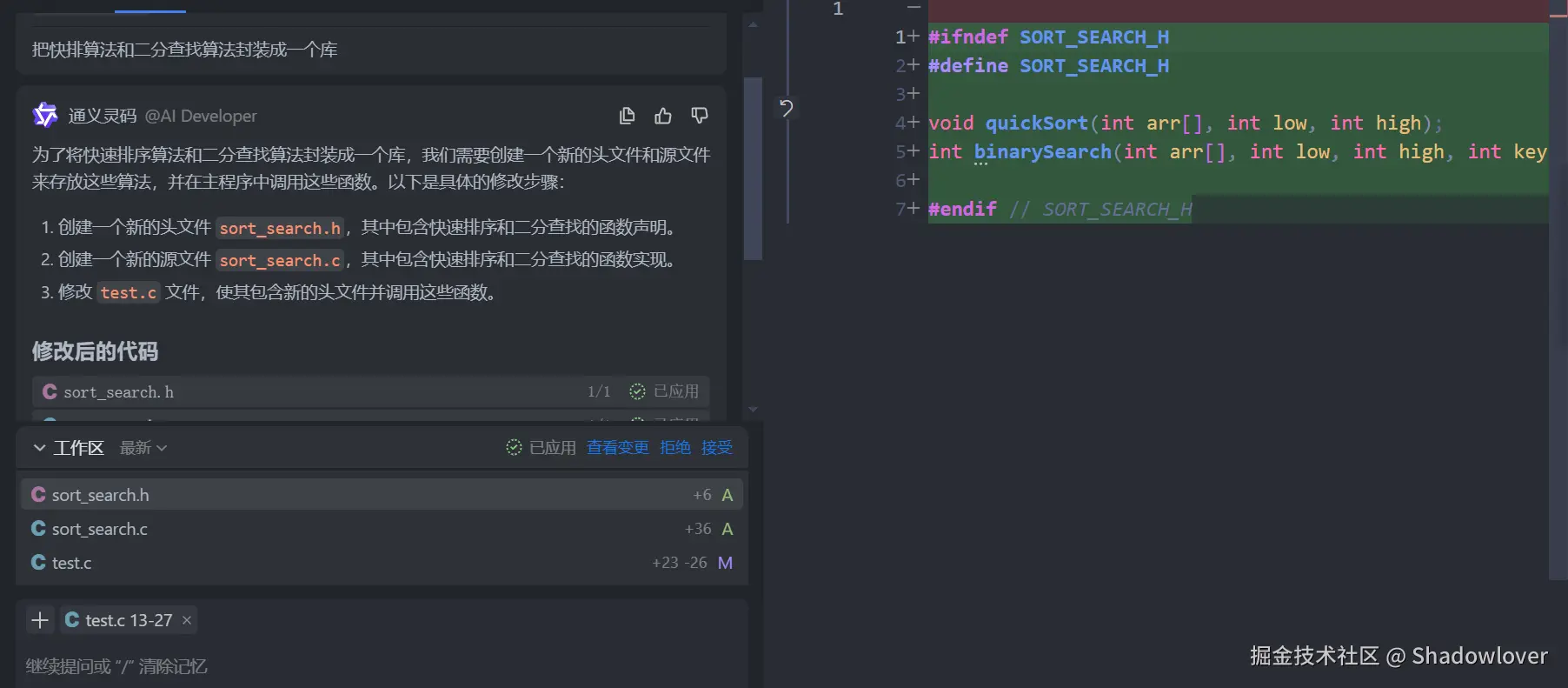
Task: Open the sort_search.h code card
Action: pos(371,391)
